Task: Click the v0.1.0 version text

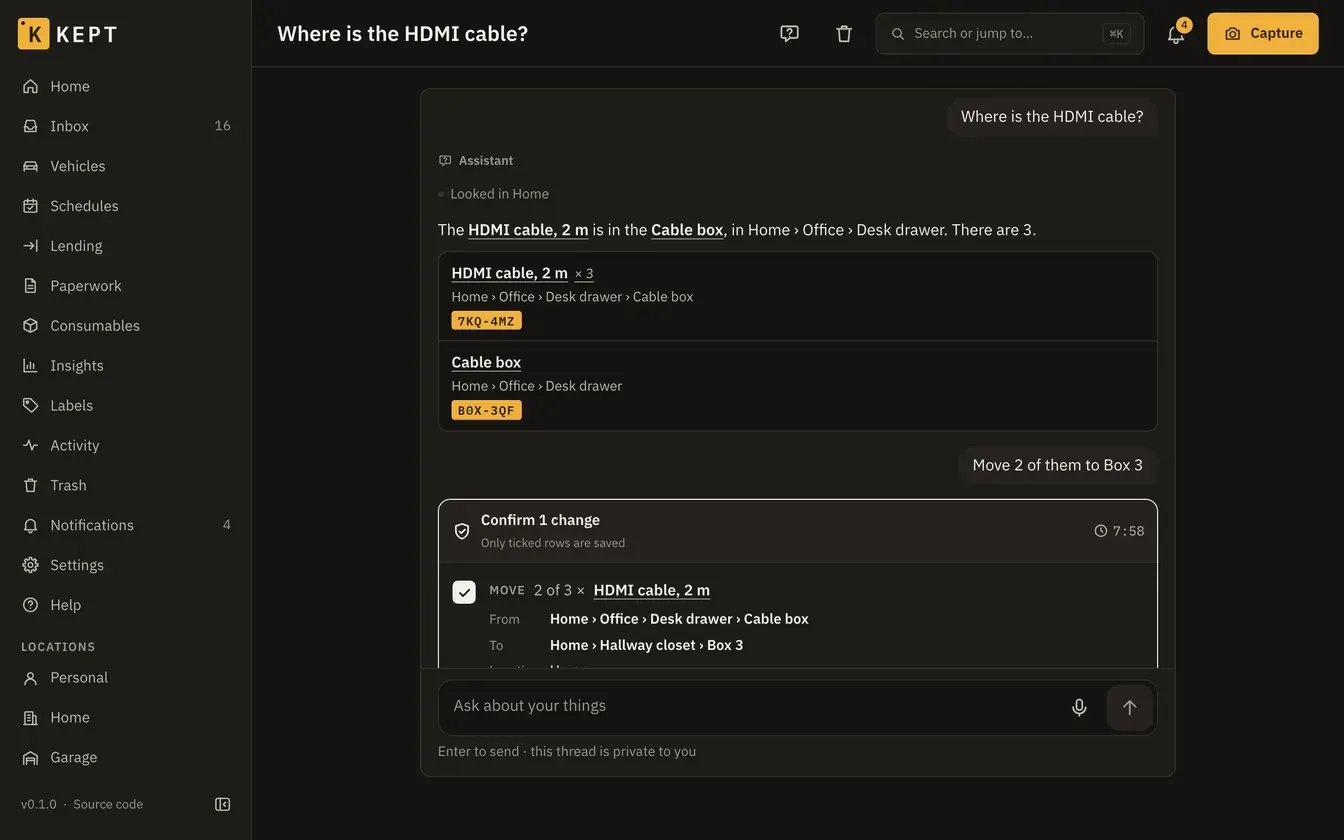Action: (x=39, y=804)
